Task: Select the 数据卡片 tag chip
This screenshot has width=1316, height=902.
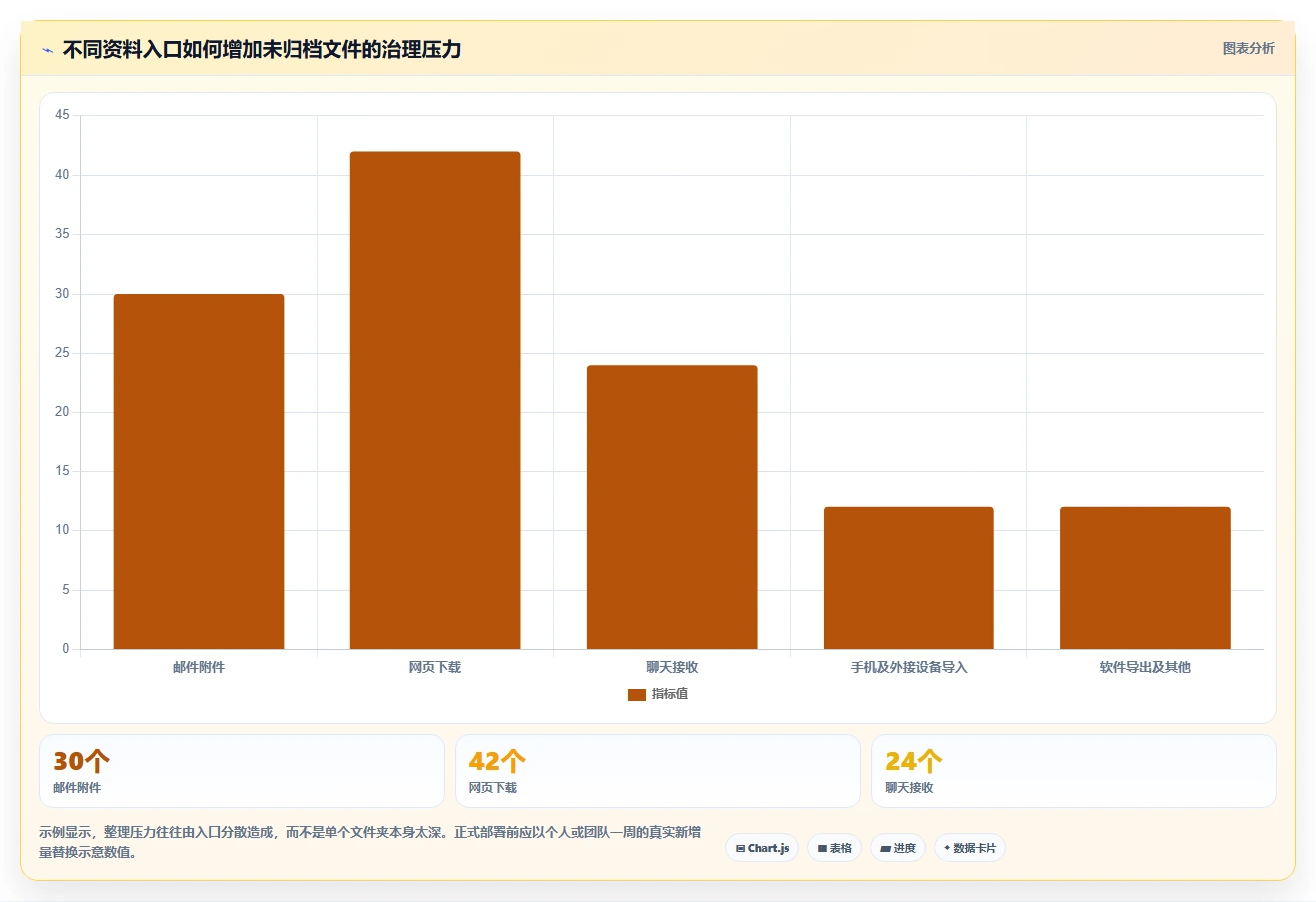Action: (970, 848)
